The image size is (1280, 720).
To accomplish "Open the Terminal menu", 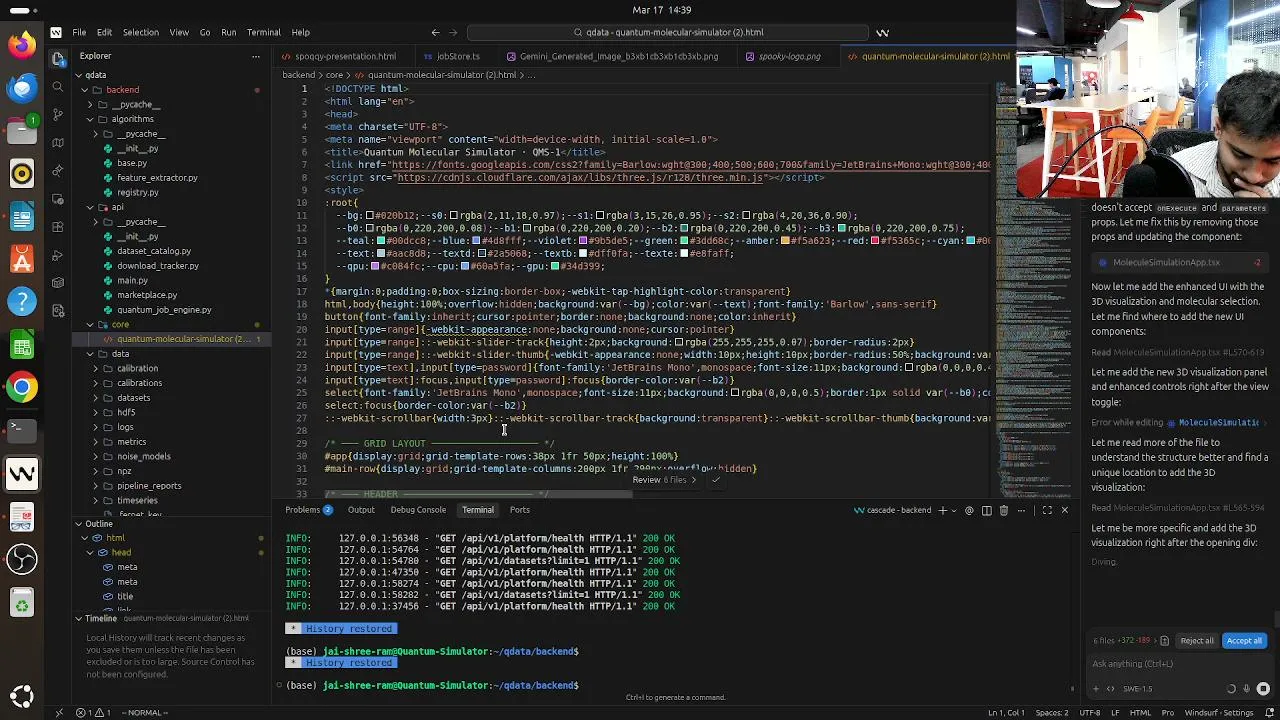I will 264,32.
